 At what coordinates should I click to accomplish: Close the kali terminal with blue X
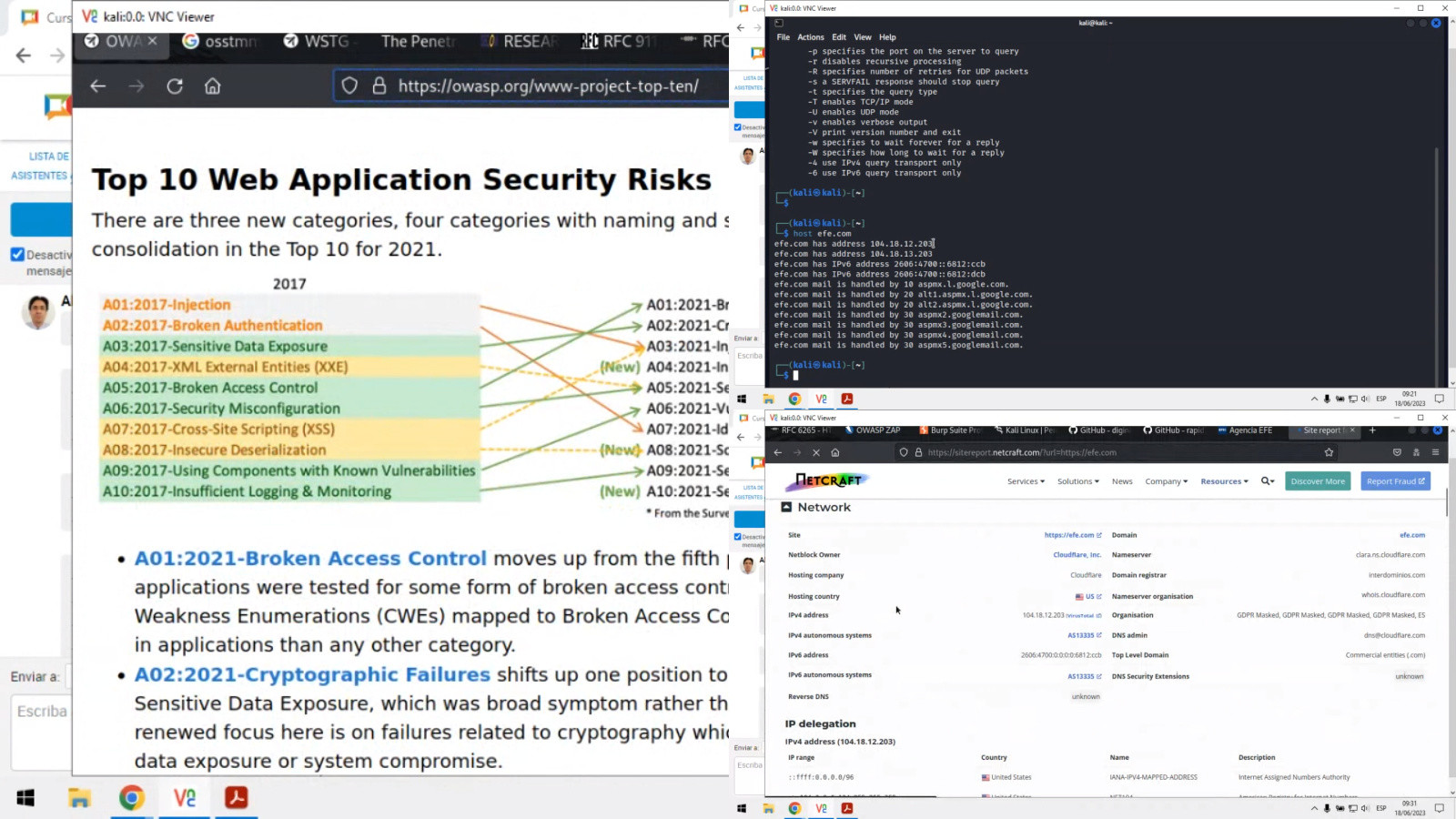coord(1436,23)
